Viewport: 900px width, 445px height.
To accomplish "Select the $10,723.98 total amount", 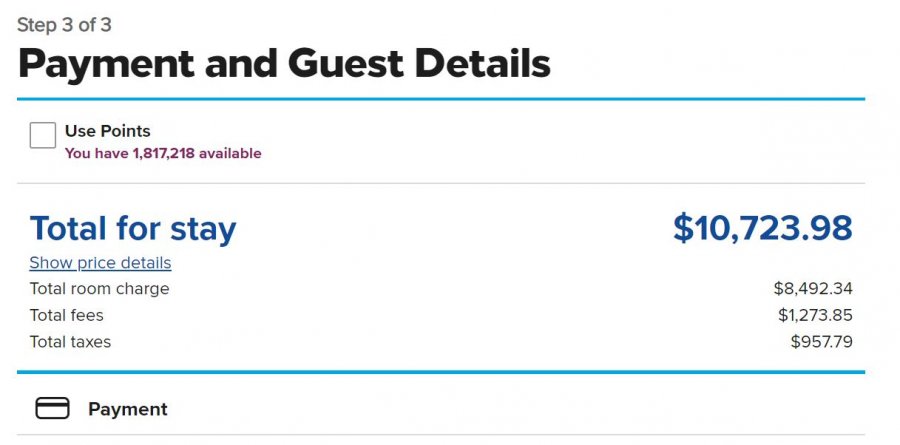I will coord(762,228).
